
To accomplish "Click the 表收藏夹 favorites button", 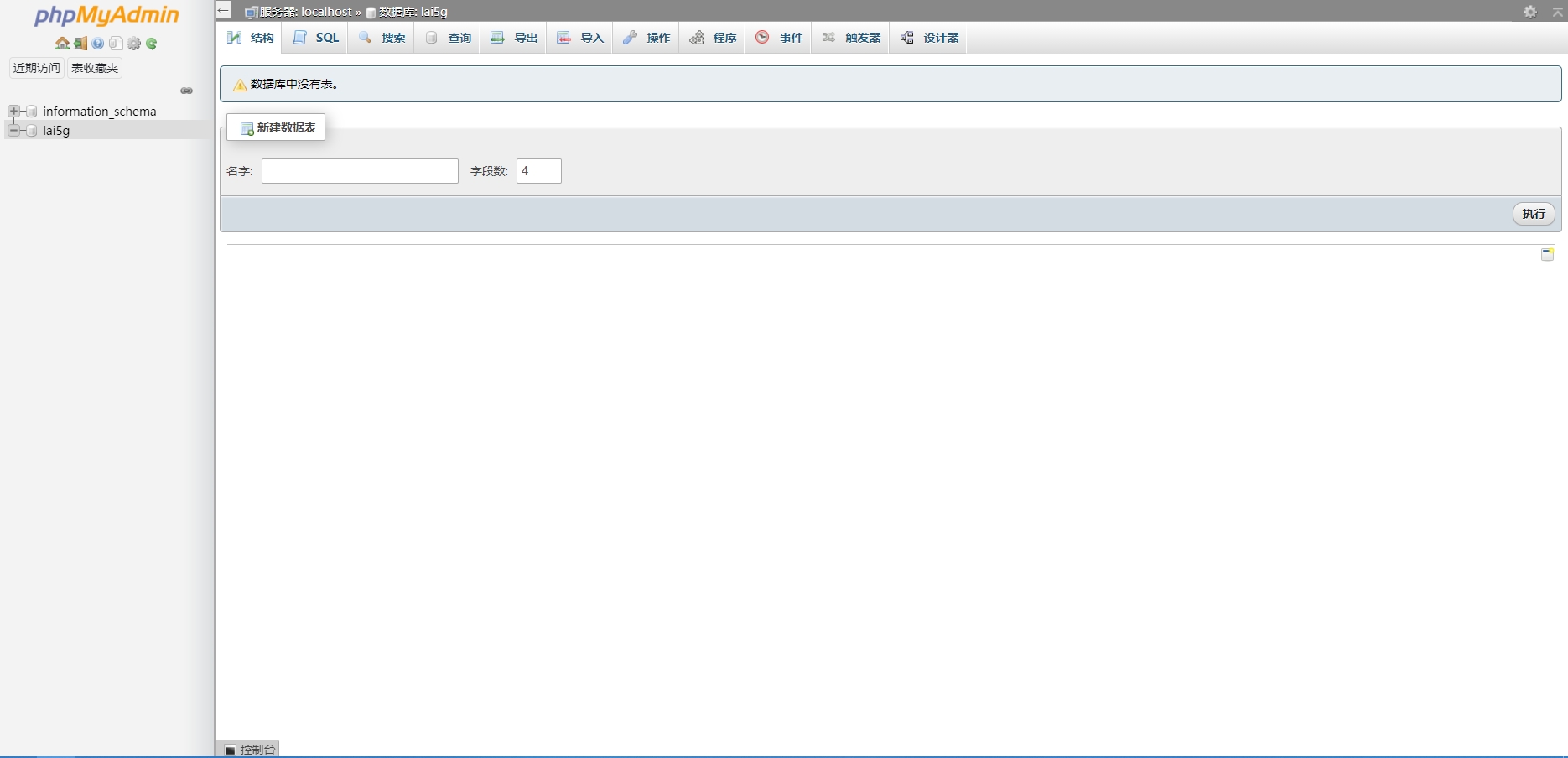I will (95, 68).
